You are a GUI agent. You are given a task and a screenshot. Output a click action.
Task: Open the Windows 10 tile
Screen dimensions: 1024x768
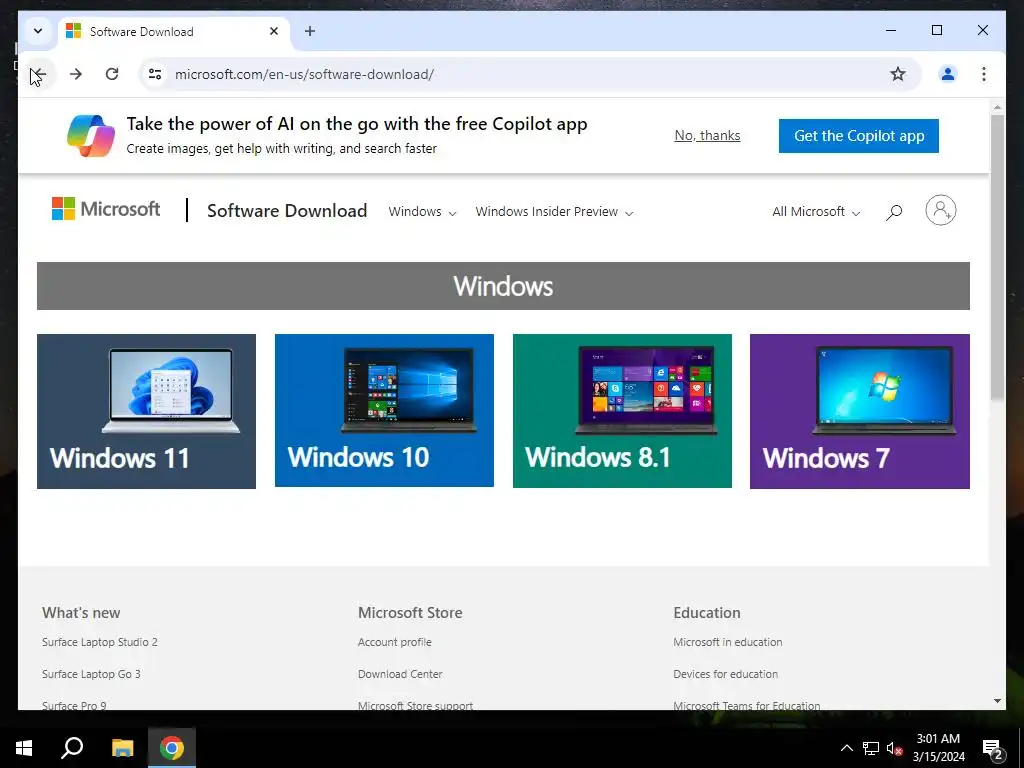coord(384,411)
